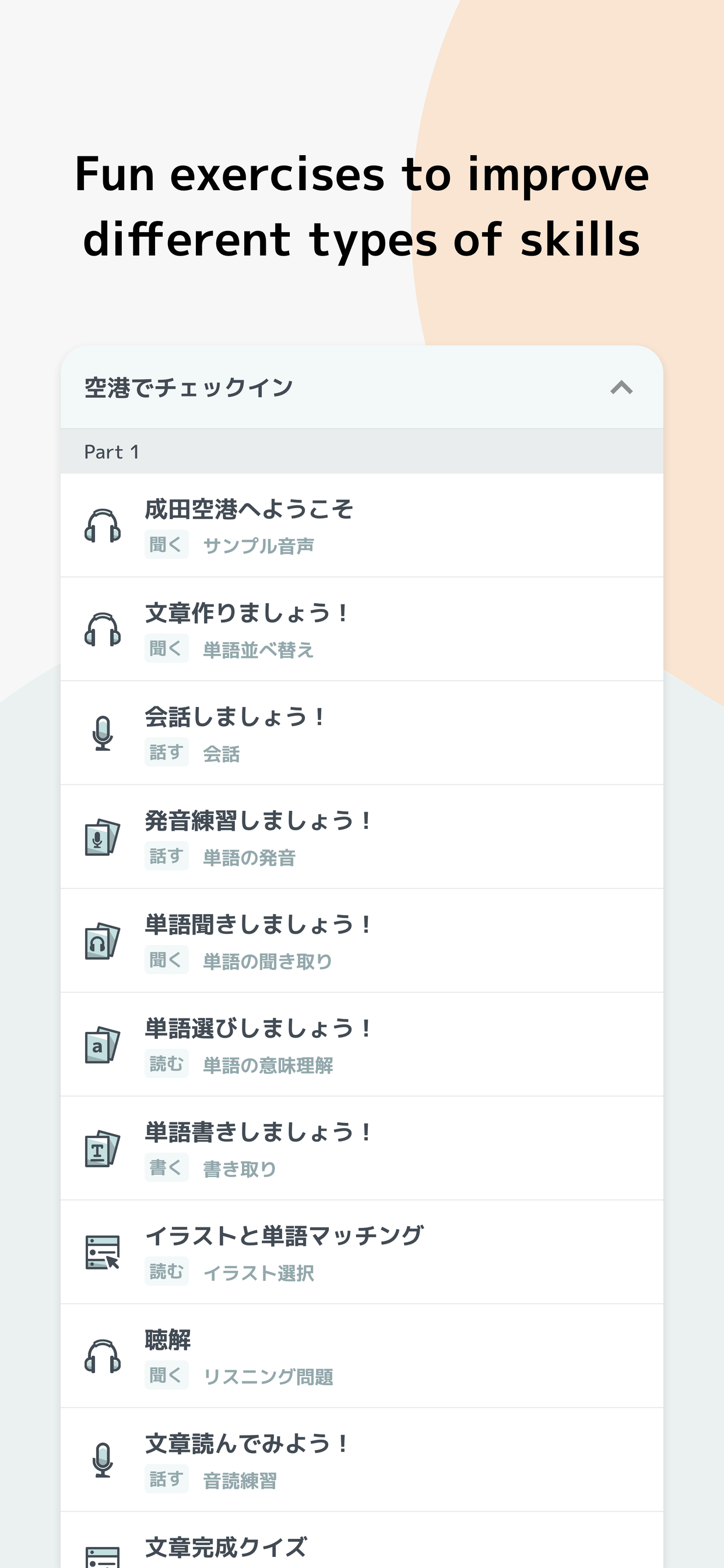Image resolution: width=724 pixels, height=1568 pixels.
Task: Tap letter-a flashcard icon beside 単語選びしましょう
Action: tap(102, 1045)
